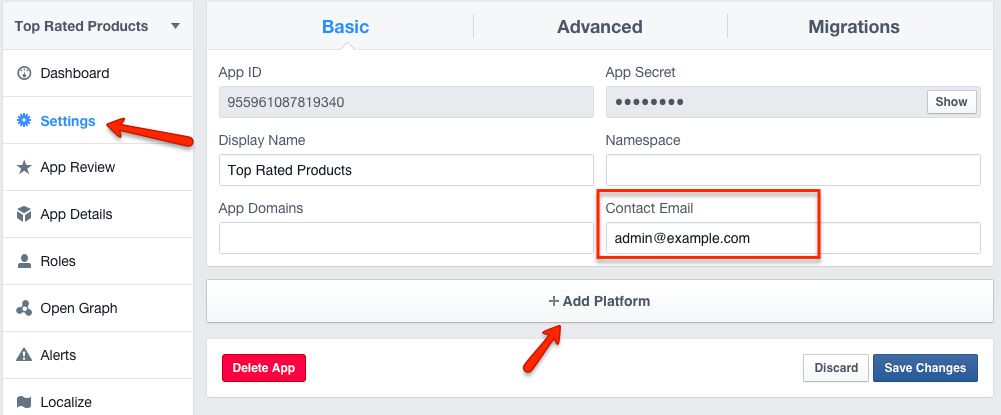
Task: Click the Open Graph nodes icon
Action: pos(24,309)
